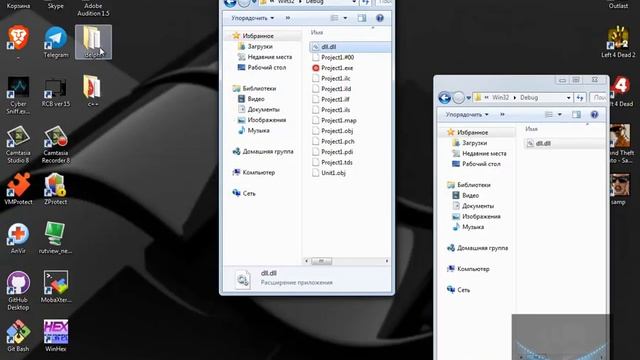Open the samp desktop shortcut
Image resolution: width=640 pixels, height=360 pixels.
pos(619,189)
